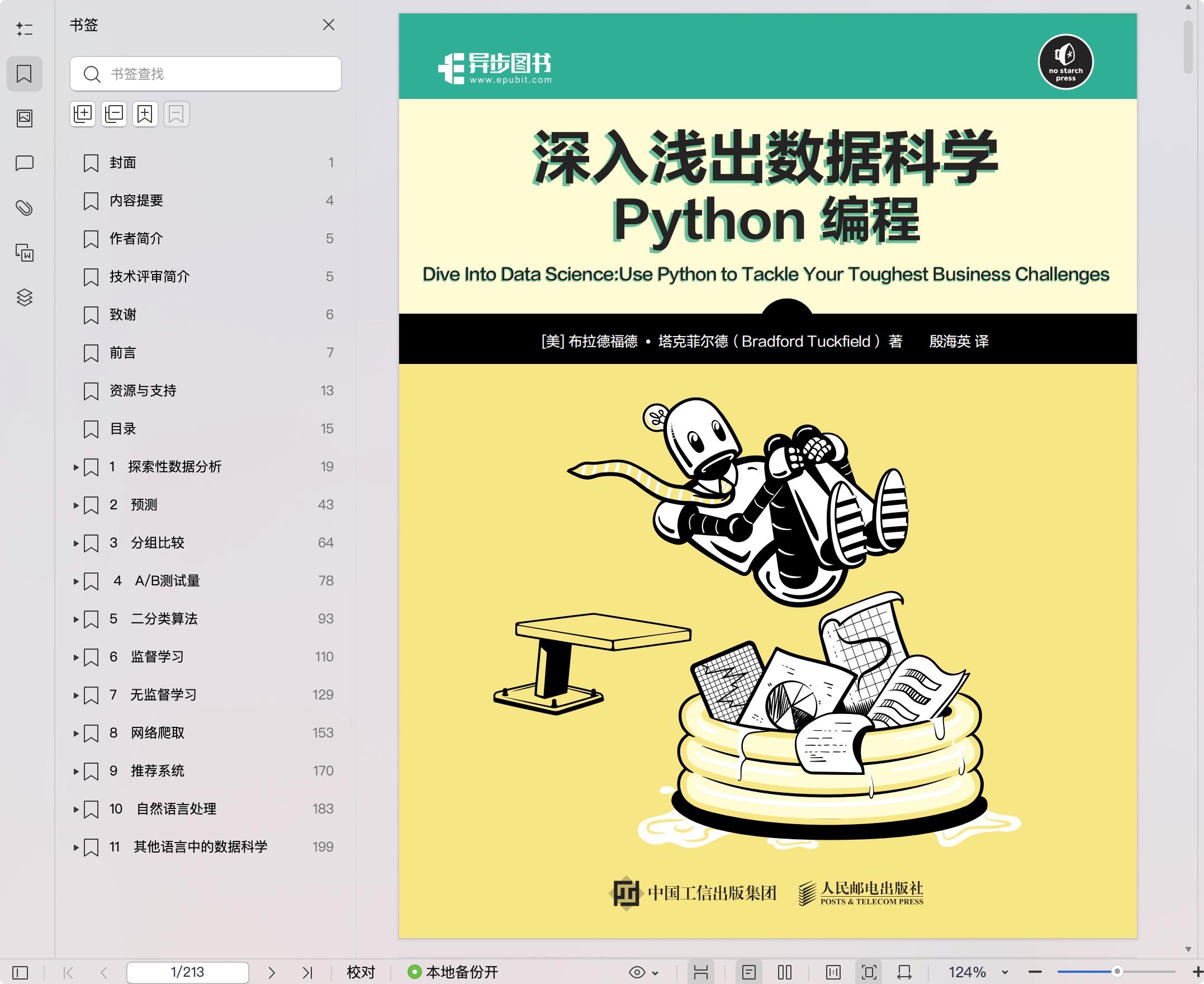Expand chapter 10 自然语言处理
Image resolution: width=1204 pixels, height=984 pixels.
[76, 809]
